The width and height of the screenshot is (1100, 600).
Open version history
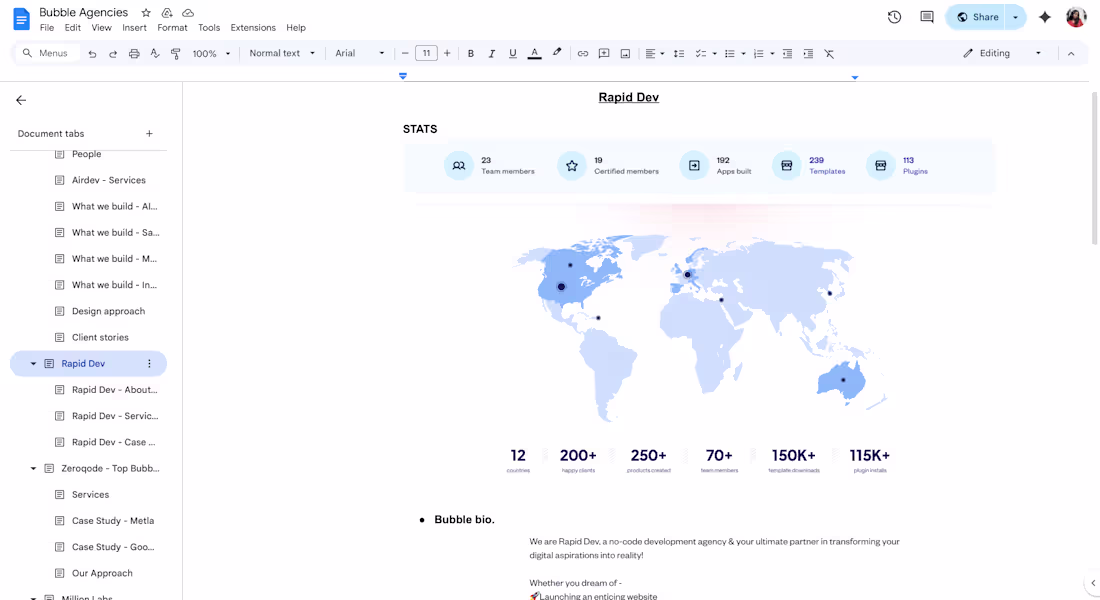(x=894, y=17)
